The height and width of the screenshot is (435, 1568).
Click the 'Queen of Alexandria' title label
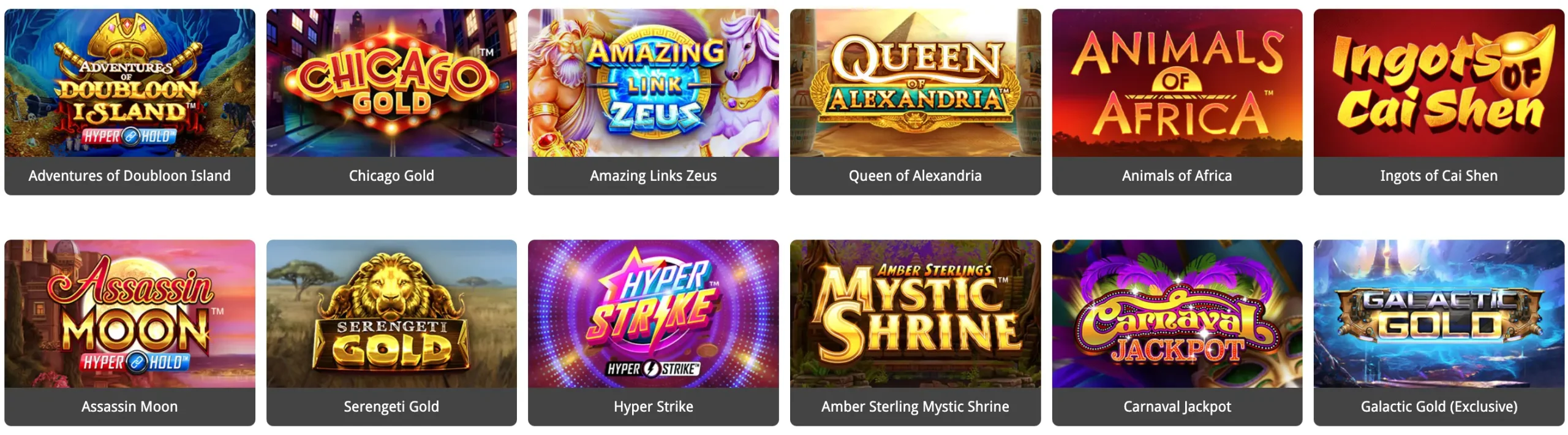[x=915, y=176]
